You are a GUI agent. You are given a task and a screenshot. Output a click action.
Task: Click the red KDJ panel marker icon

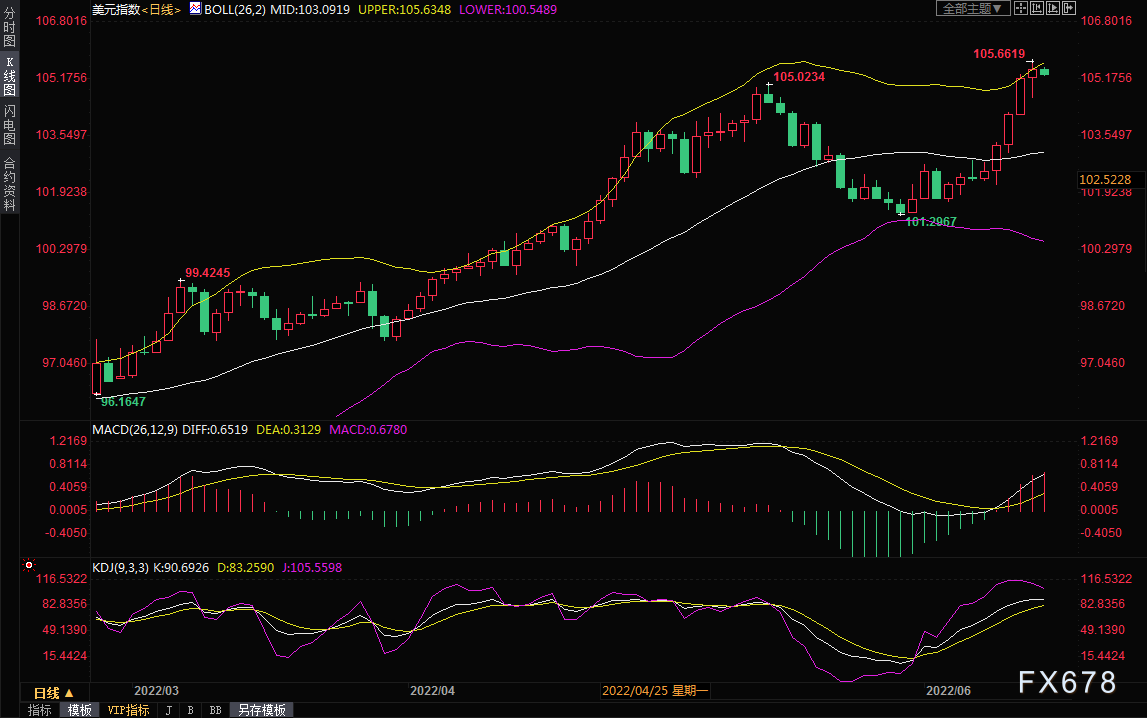29,565
